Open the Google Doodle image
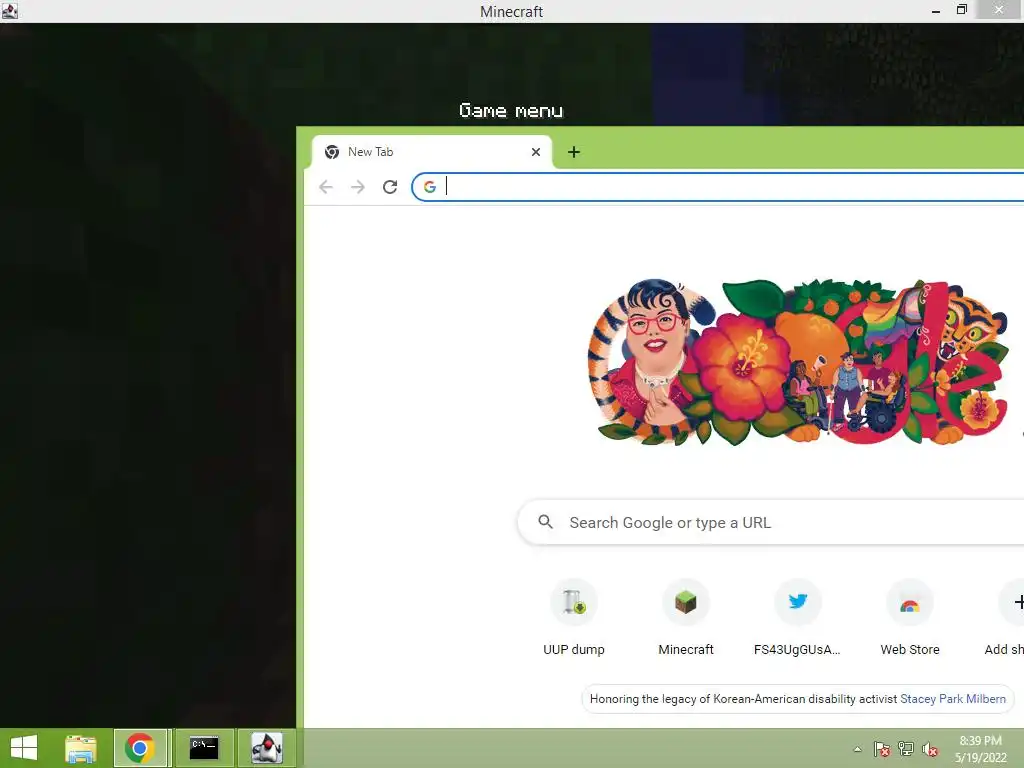Image resolution: width=1024 pixels, height=768 pixels. click(x=800, y=362)
